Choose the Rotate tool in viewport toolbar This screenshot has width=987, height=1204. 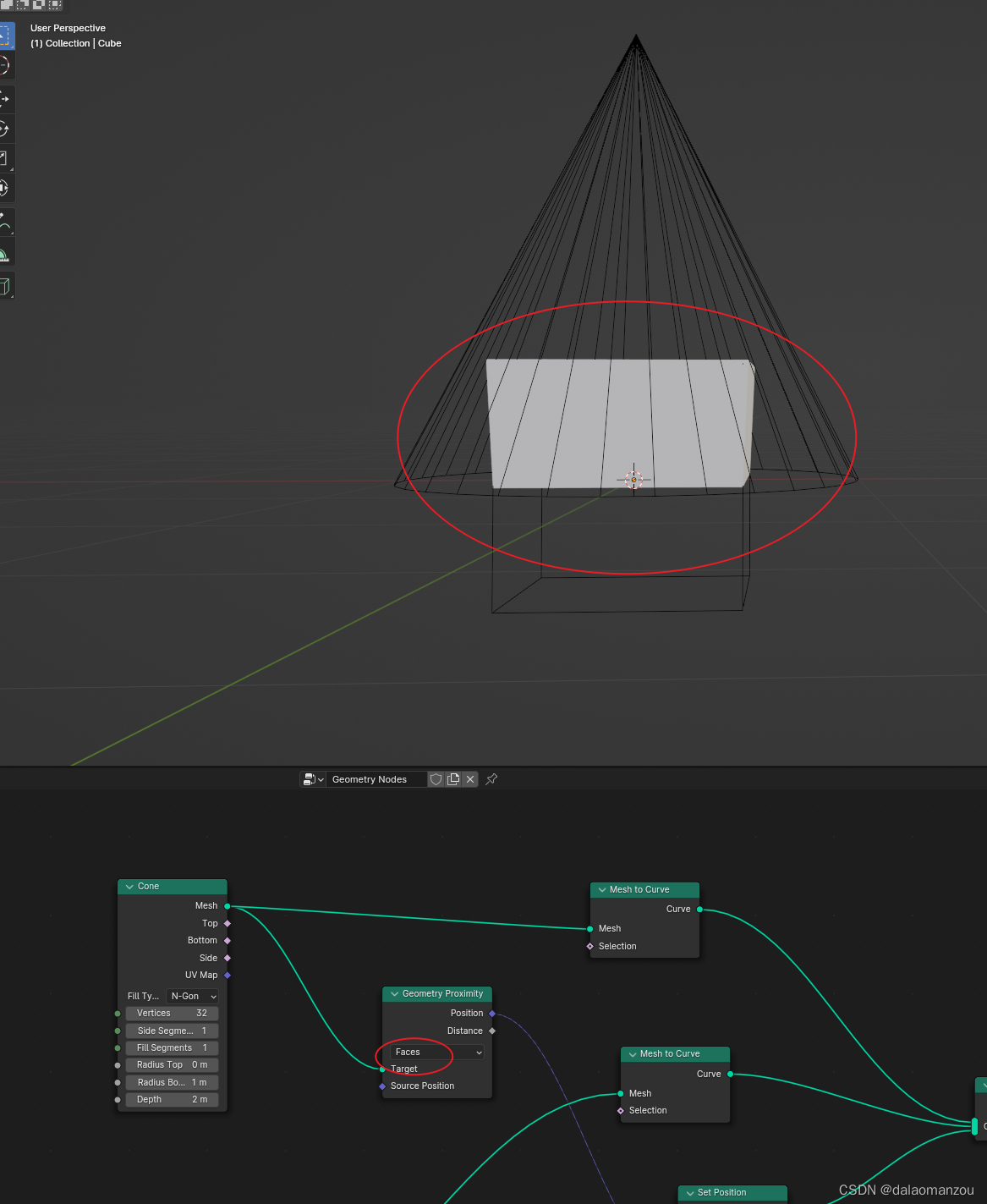(4, 129)
